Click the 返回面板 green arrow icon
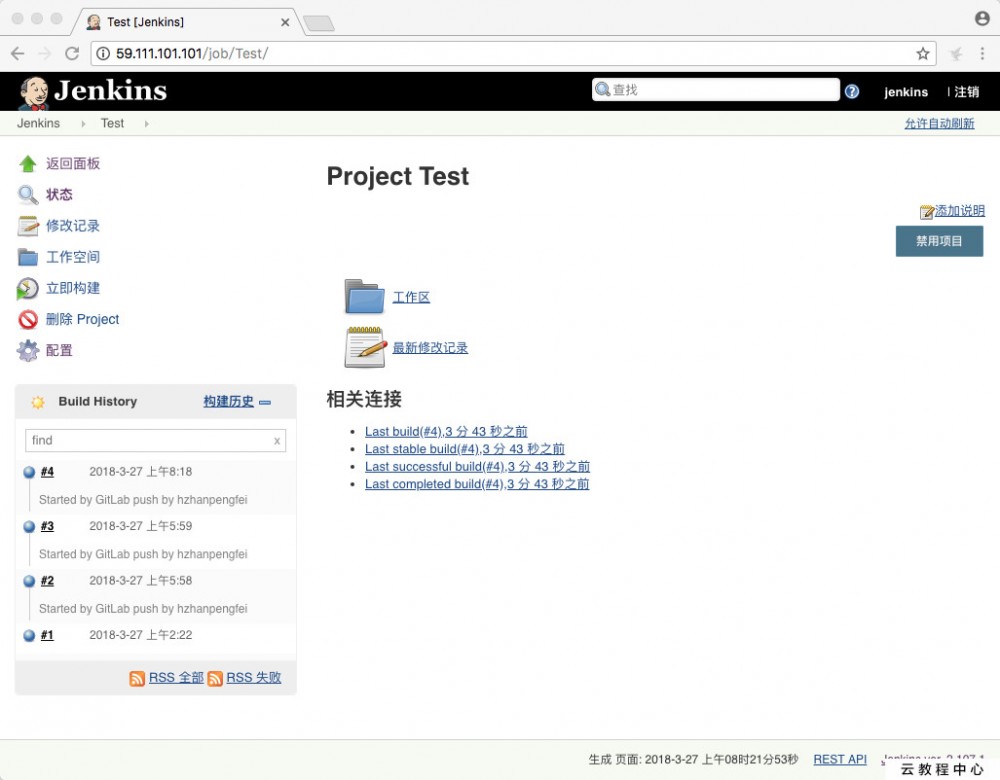 point(28,163)
